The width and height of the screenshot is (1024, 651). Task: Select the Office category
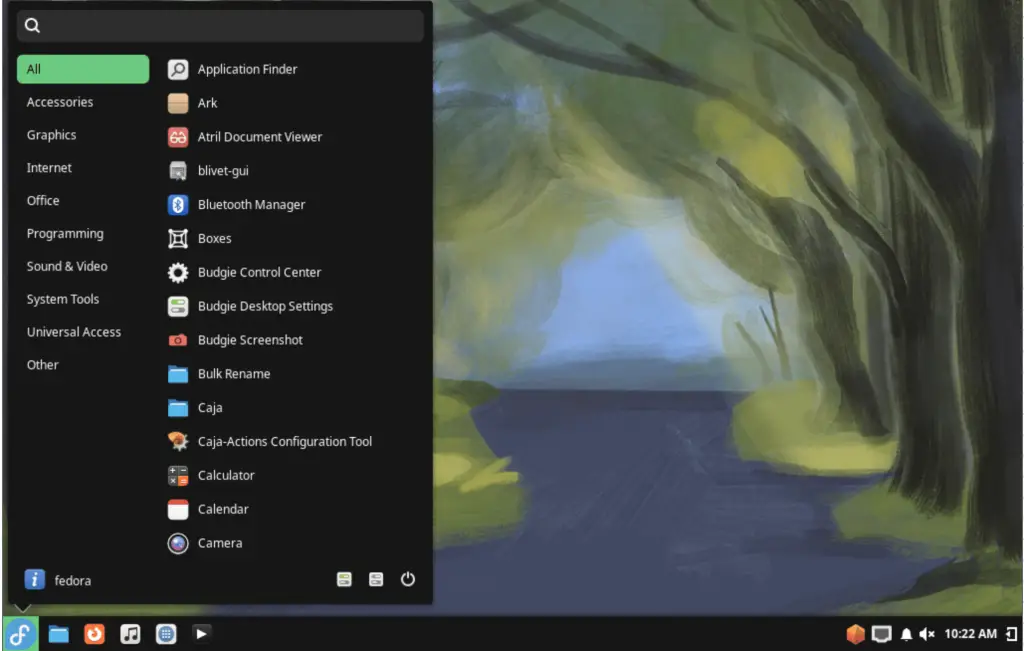(83, 200)
